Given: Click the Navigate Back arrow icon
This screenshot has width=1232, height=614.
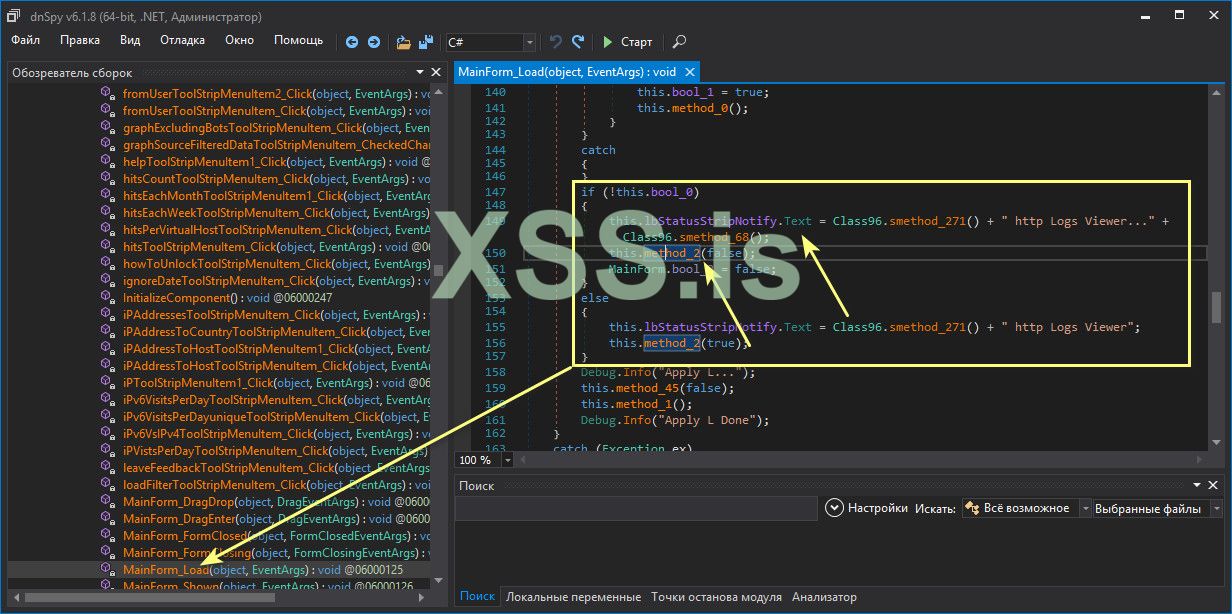Looking at the screenshot, I should 351,42.
